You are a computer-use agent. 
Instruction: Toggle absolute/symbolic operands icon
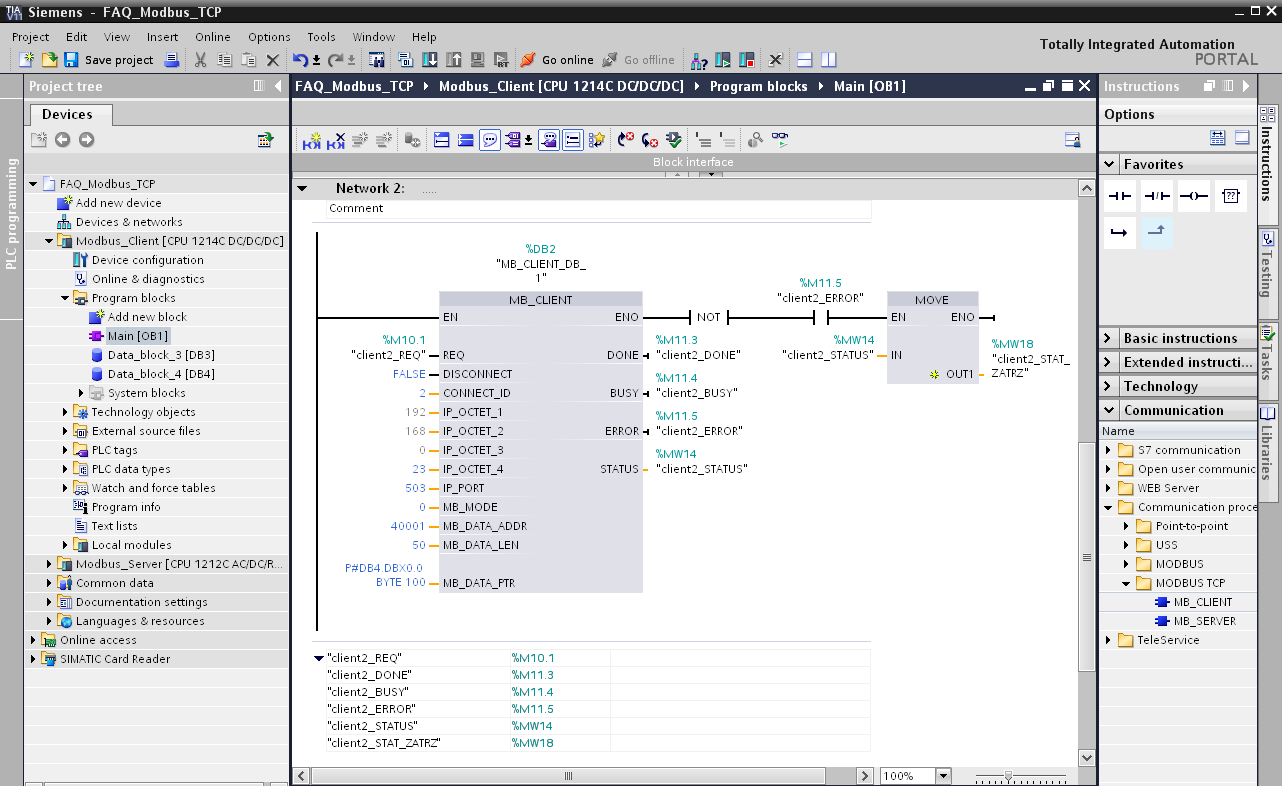click(514, 141)
